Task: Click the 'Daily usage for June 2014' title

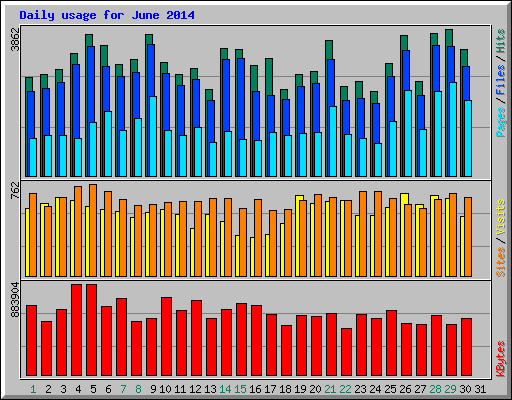Action: pos(107,15)
